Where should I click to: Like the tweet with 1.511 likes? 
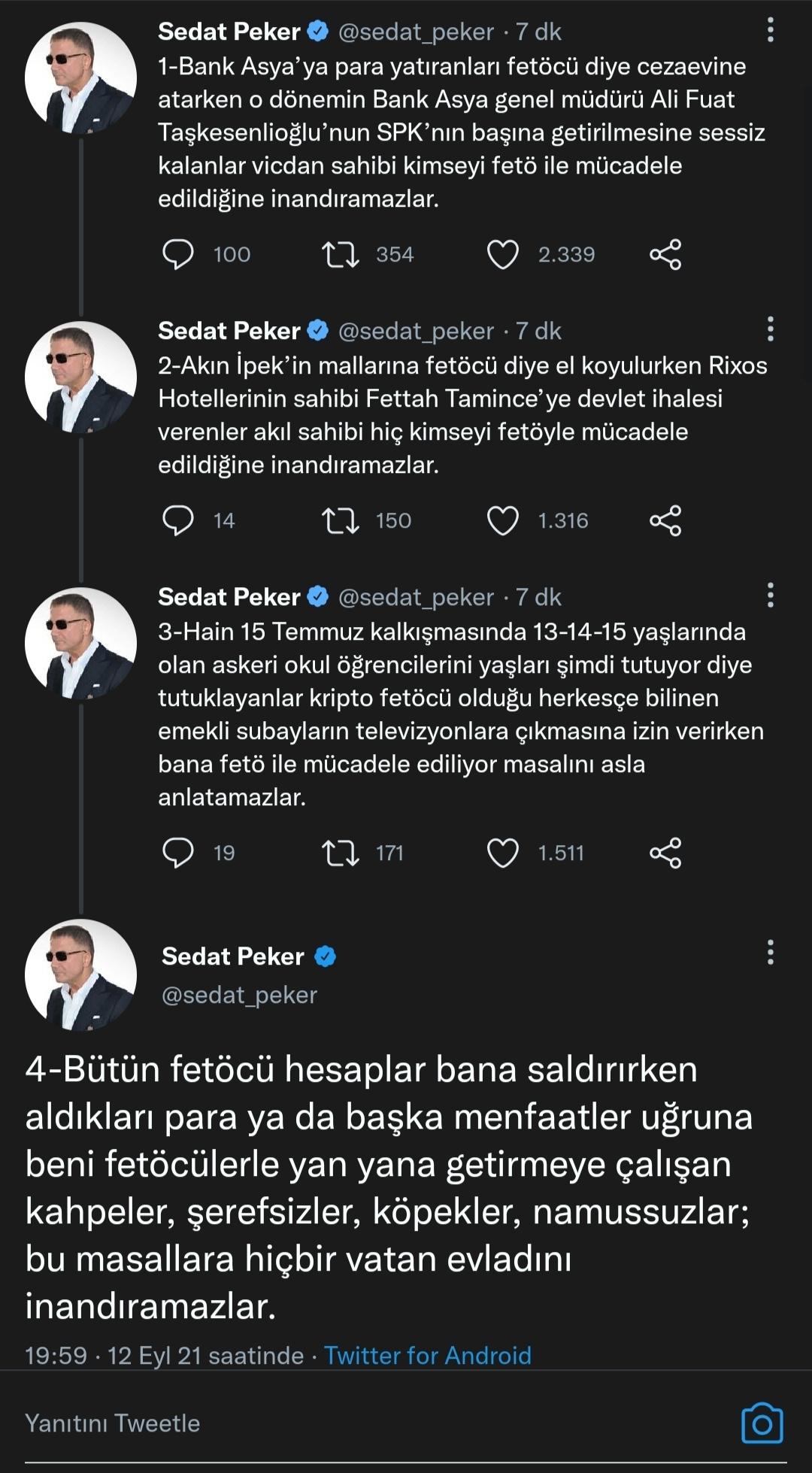pos(503,853)
